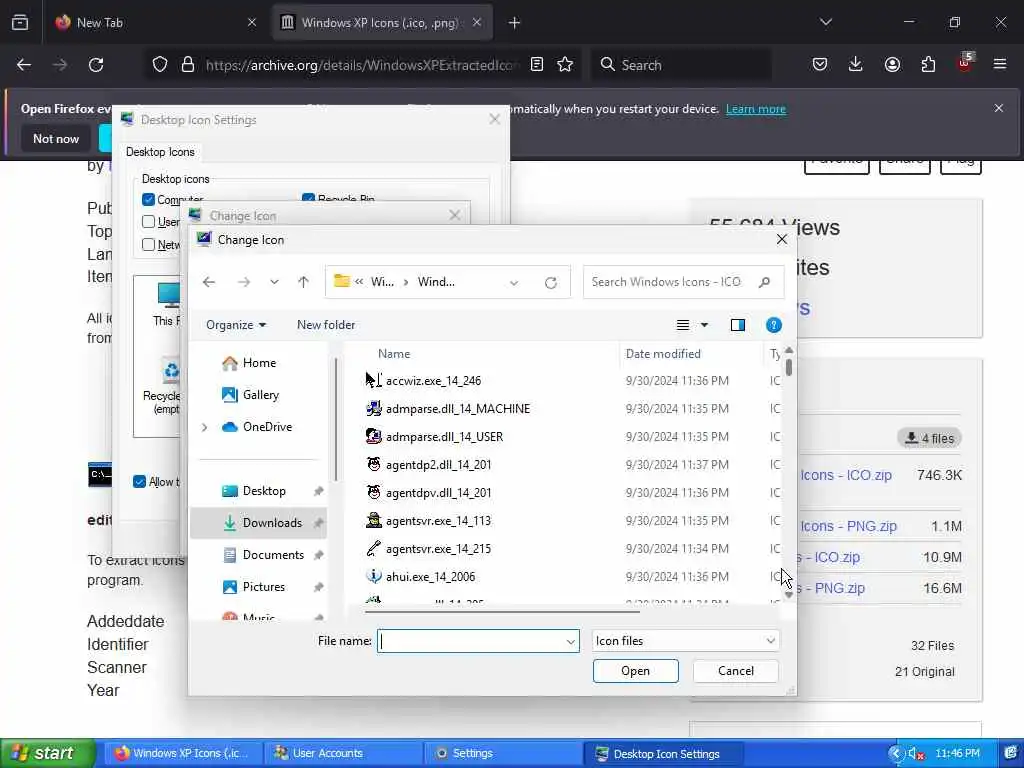
Task: Open Firefox extensions menu
Action: [928, 65]
